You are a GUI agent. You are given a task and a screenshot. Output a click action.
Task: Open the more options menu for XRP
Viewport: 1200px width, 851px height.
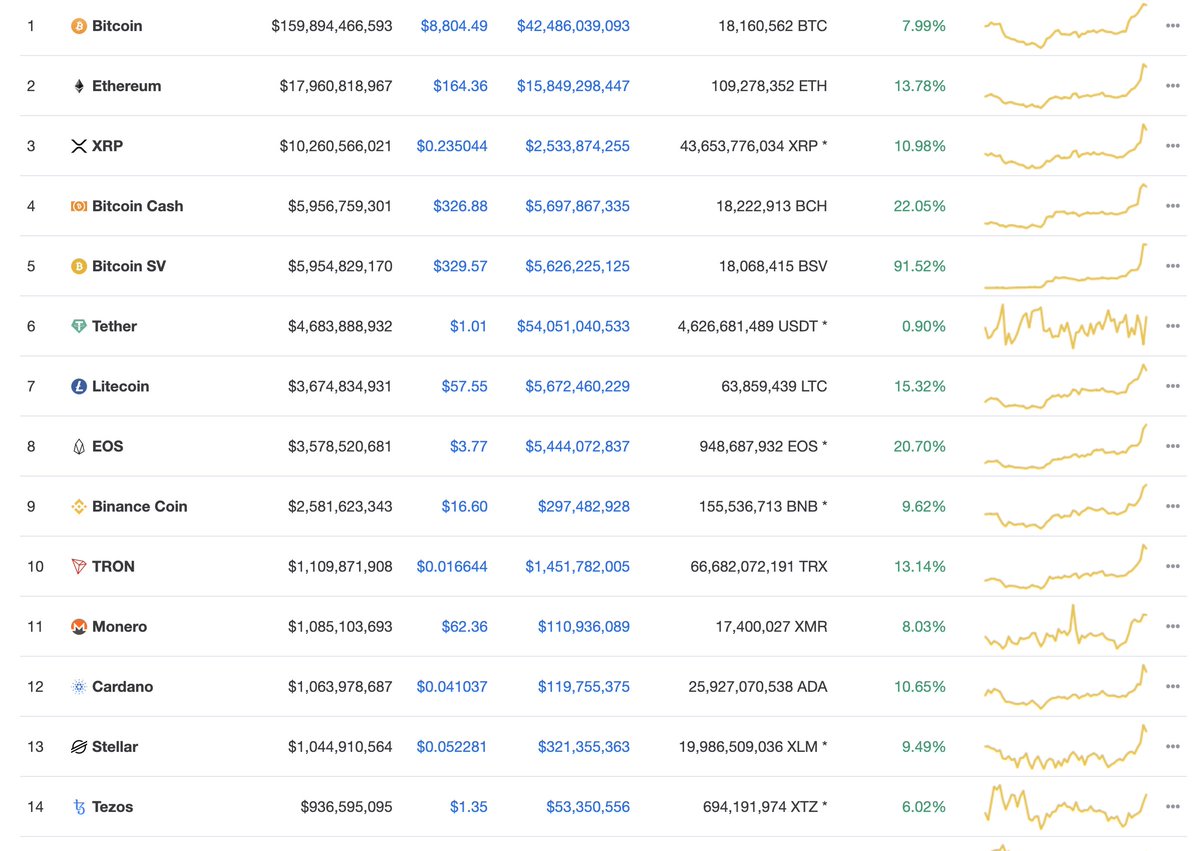coord(1173,146)
